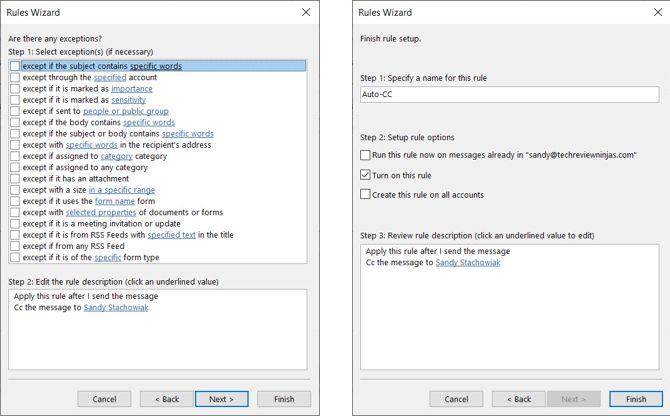Toggle 'except if it is a meeting invitation'
670x416 pixels.
[x=14, y=222]
